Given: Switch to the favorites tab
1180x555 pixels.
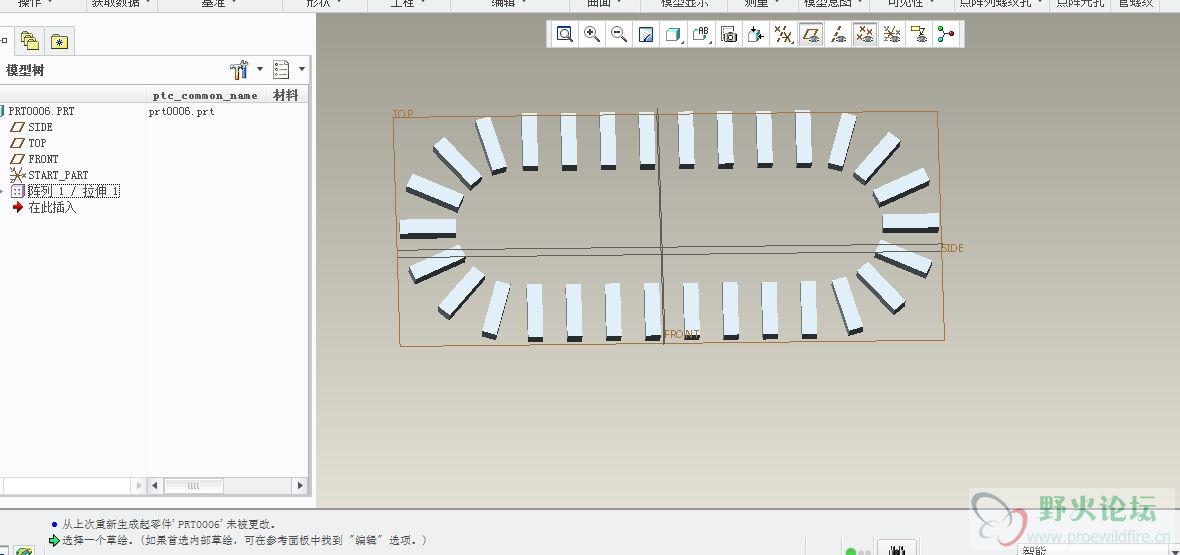Looking at the screenshot, I should point(59,41).
